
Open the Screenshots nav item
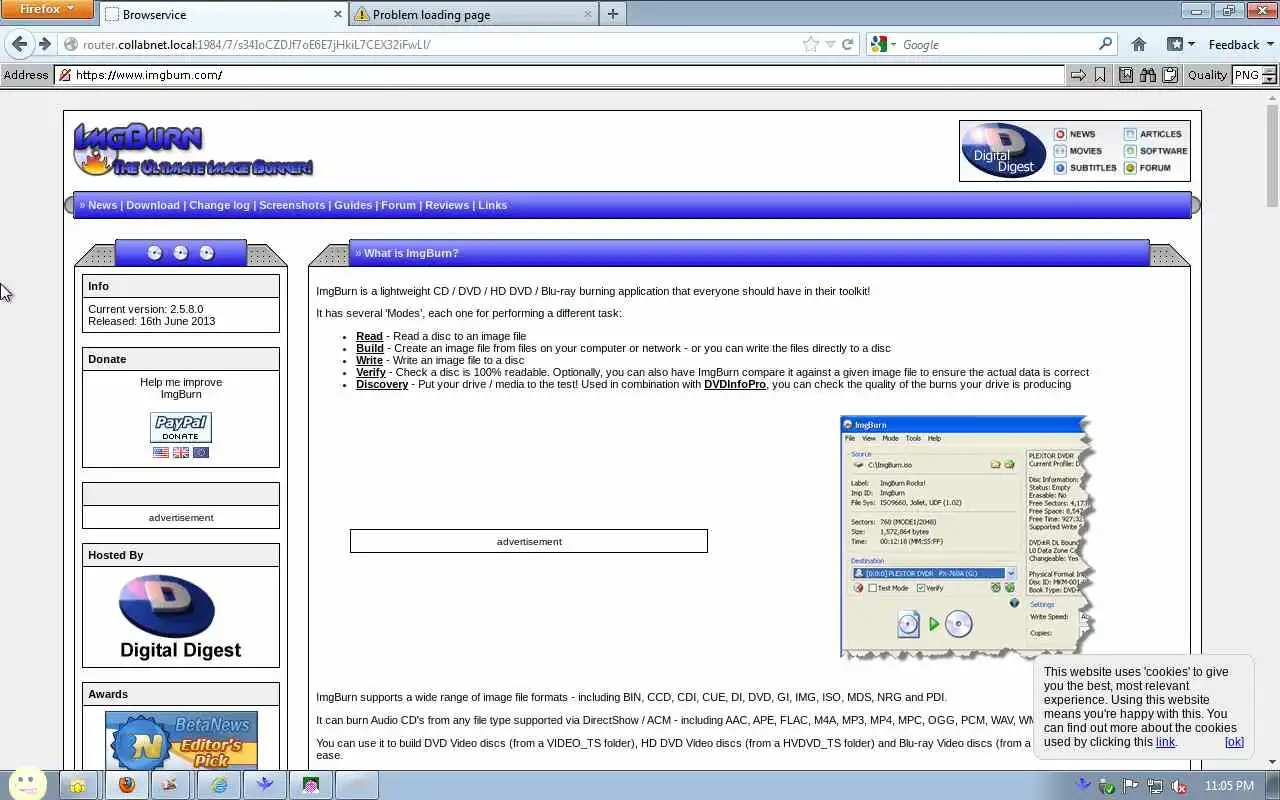[292, 205]
